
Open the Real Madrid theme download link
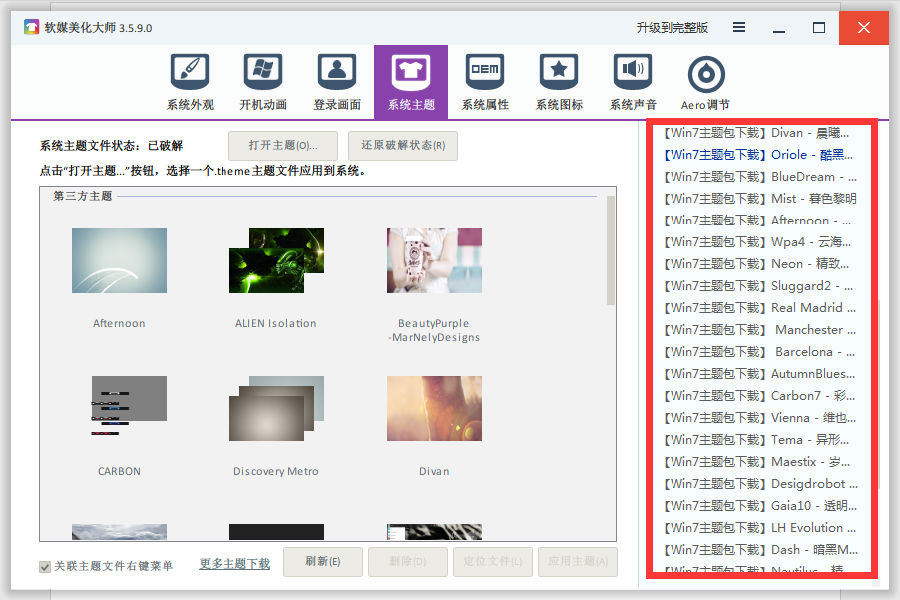pyautogui.click(x=758, y=308)
